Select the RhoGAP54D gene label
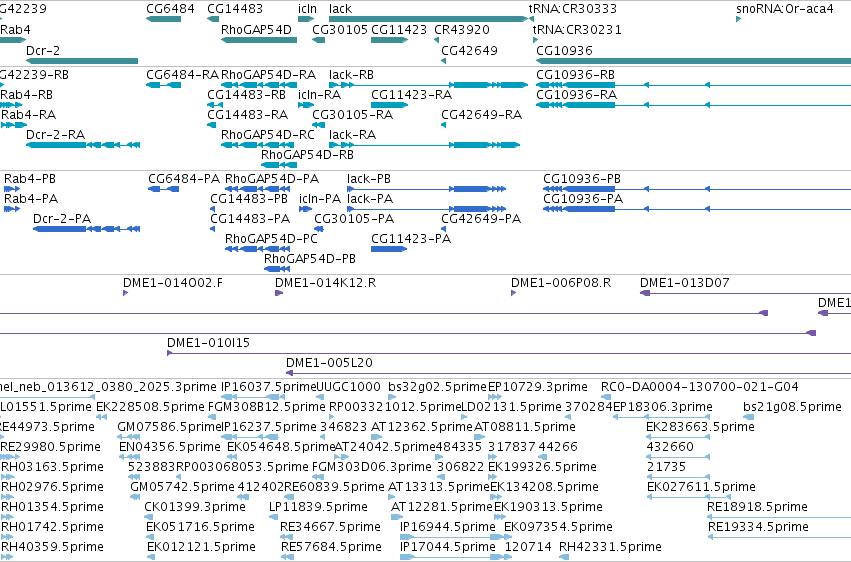This screenshot has height=562, width=851. click(x=256, y=30)
